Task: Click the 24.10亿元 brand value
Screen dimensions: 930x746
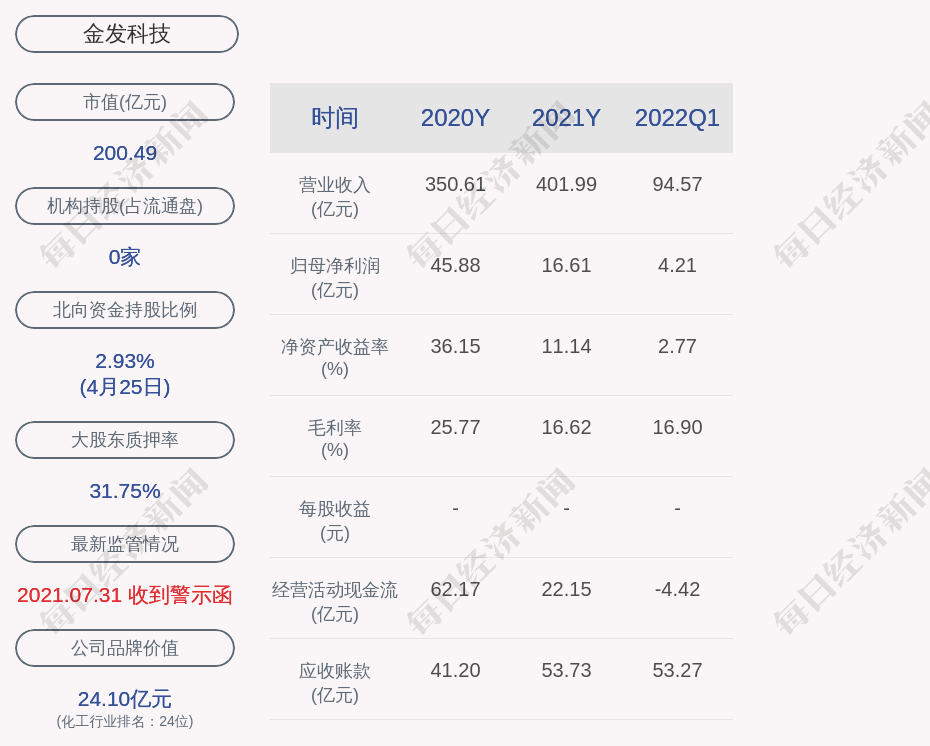Action: 125,699
